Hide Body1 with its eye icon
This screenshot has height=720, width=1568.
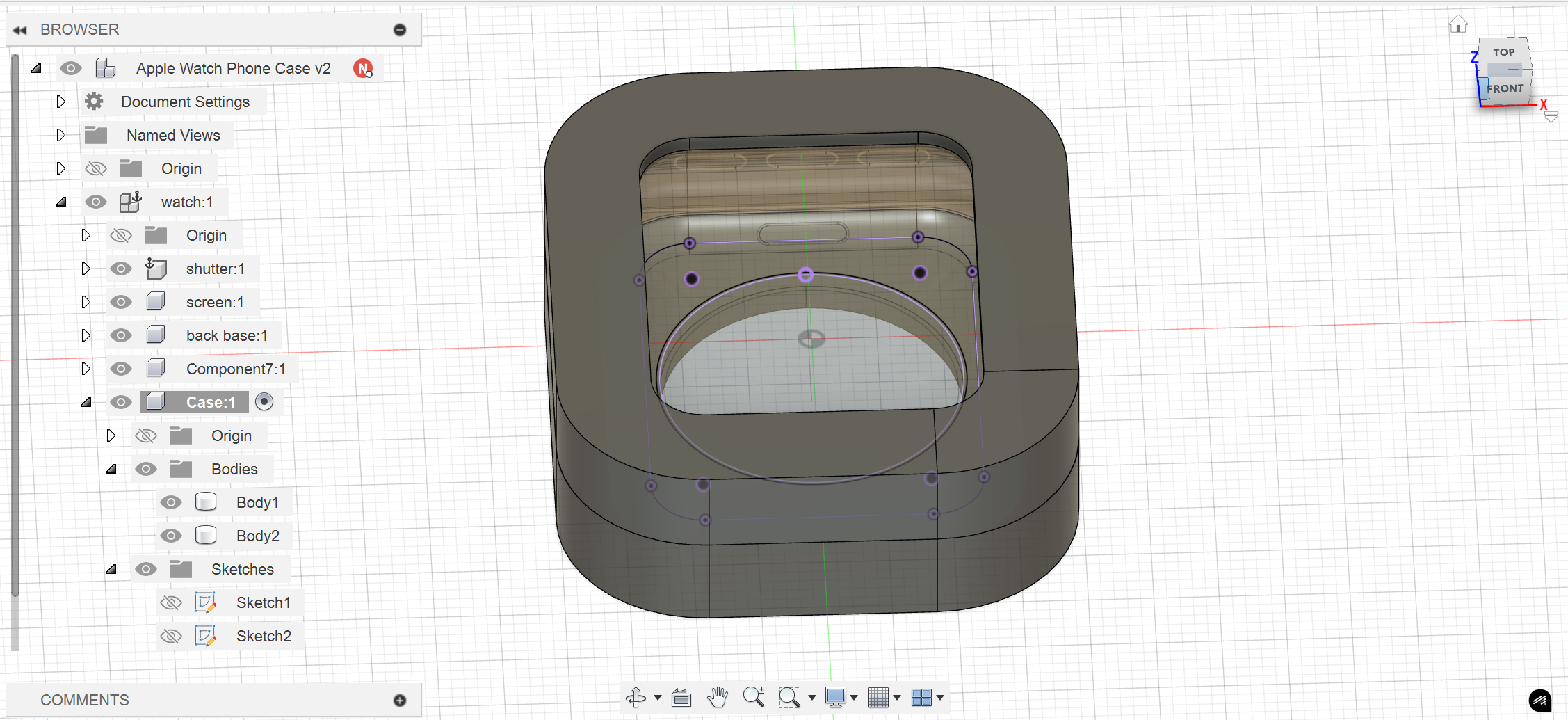pyautogui.click(x=171, y=502)
